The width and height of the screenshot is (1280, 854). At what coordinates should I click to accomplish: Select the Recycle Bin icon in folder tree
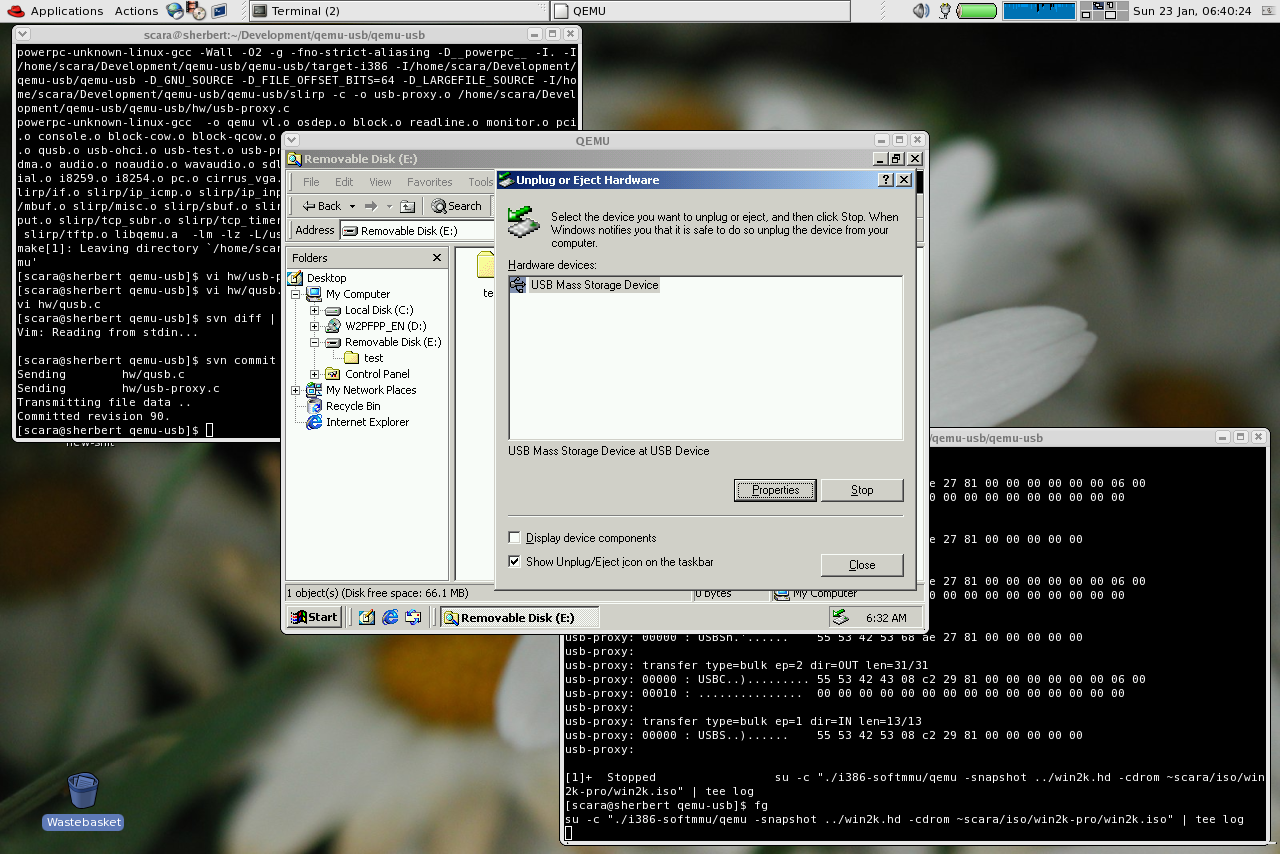pyautogui.click(x=313, y=406)
